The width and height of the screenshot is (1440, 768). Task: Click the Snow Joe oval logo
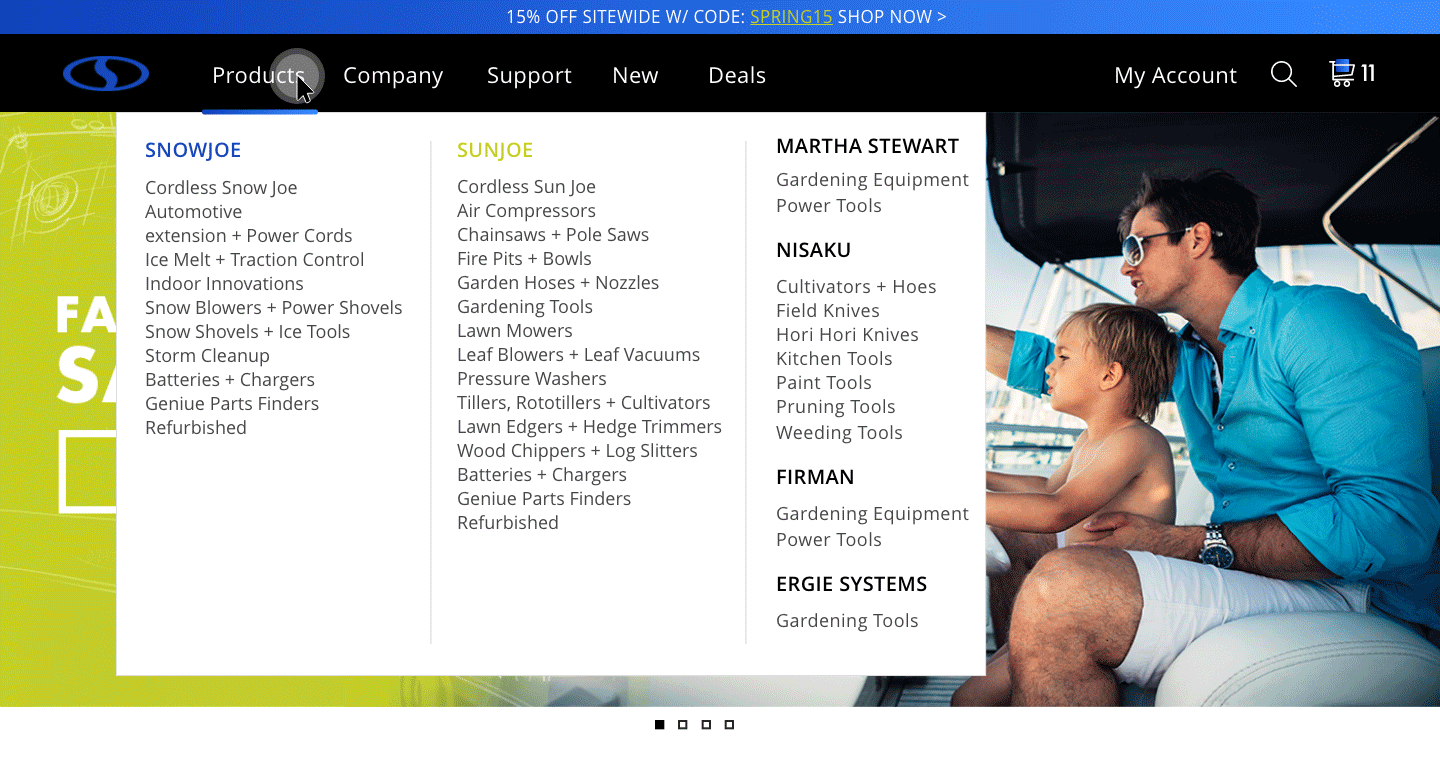[x=106, y=74]
